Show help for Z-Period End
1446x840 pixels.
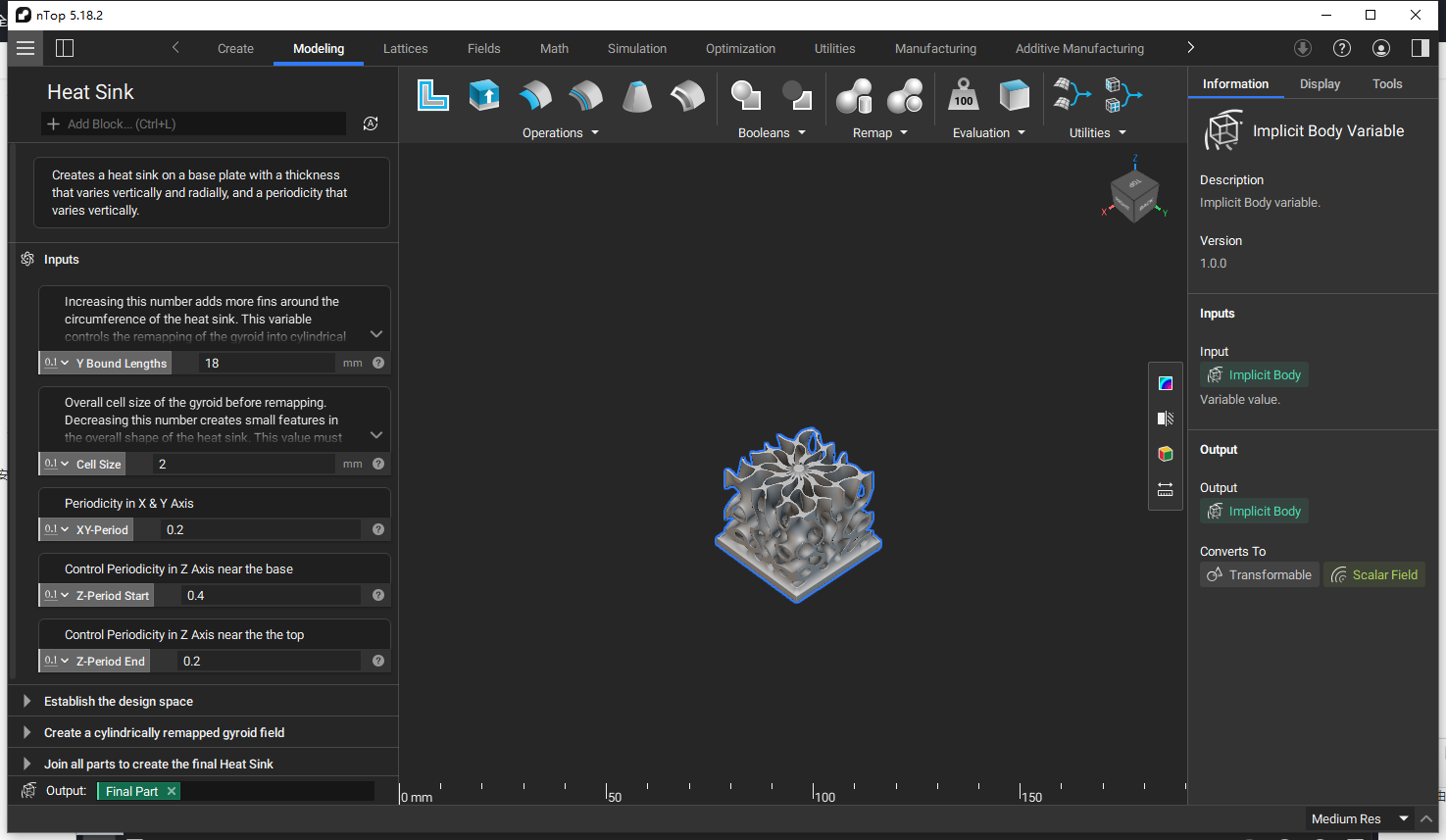click(378, 661)
